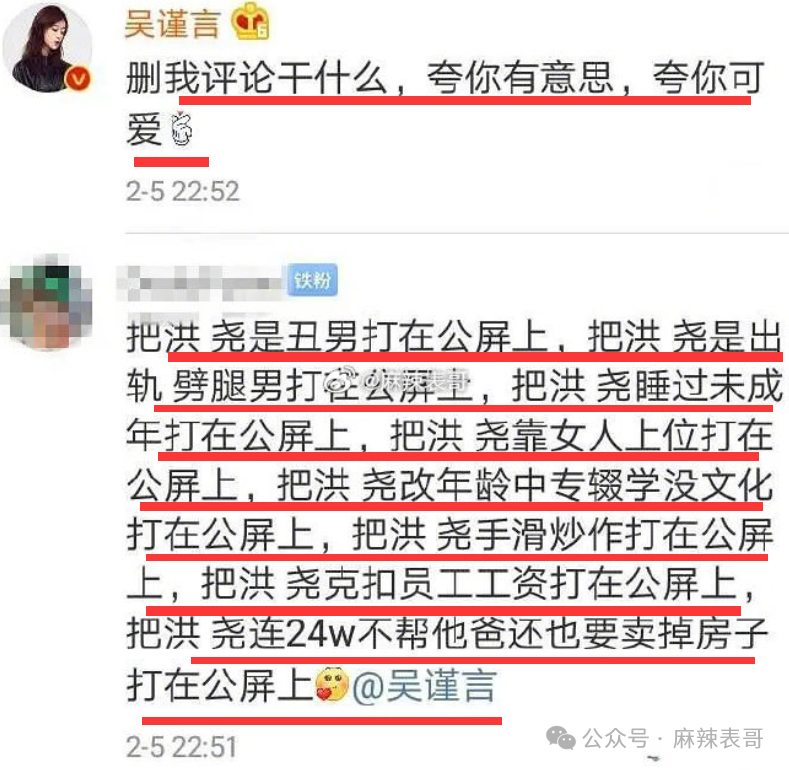Open the 吴谨言 username at top
Screen dimensions: 789x770
[x=173, y=23]
